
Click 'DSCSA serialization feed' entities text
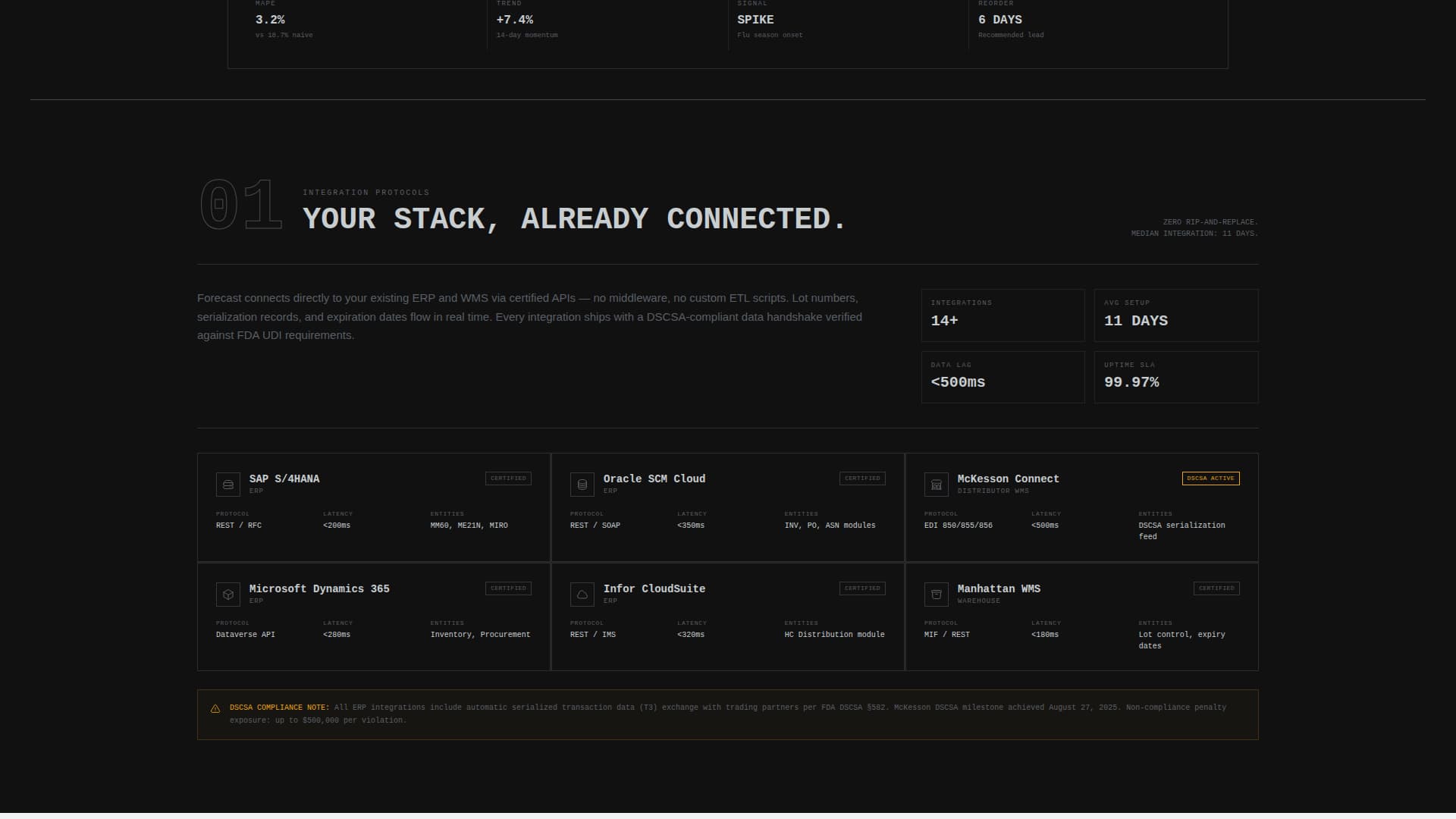tap(1181, 531)
